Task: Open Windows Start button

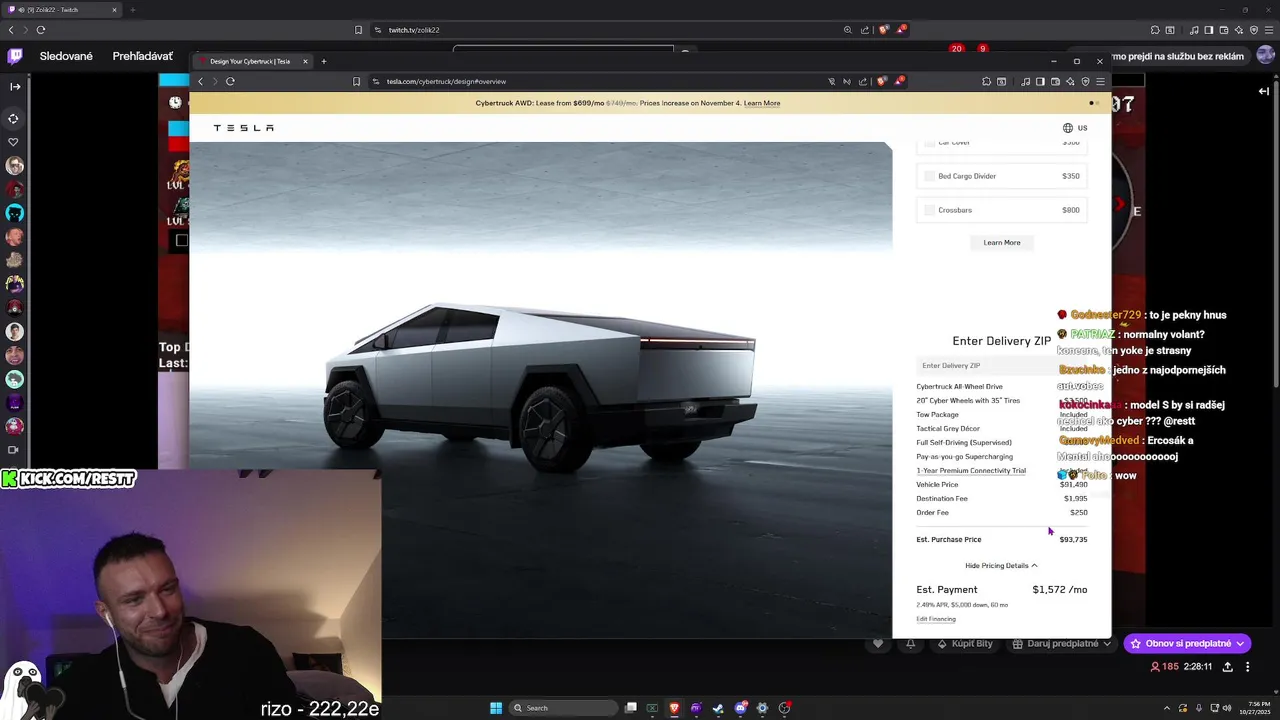Action: coord(496,708)
